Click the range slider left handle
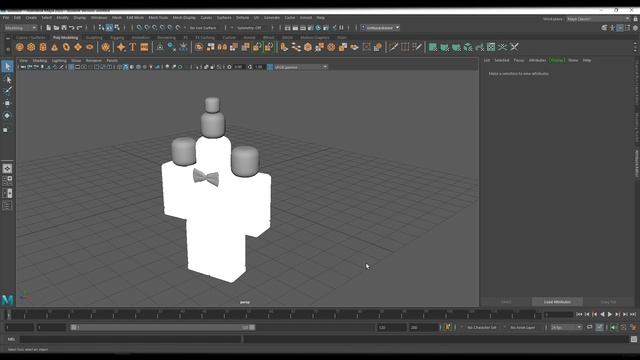 pos(73,327)
